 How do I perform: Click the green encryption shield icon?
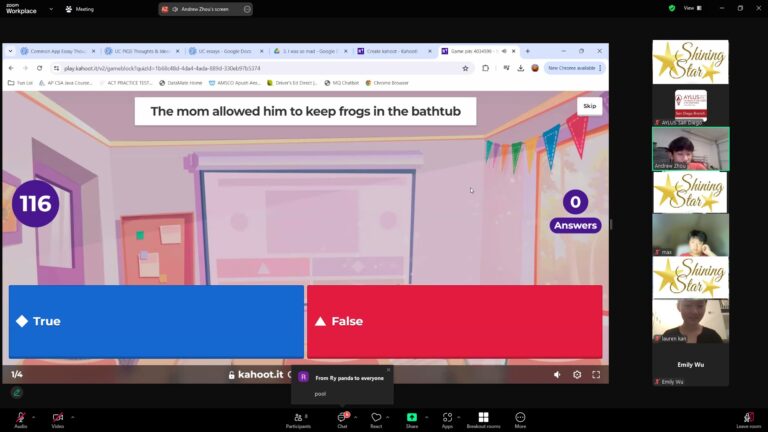tap(672, 8)
